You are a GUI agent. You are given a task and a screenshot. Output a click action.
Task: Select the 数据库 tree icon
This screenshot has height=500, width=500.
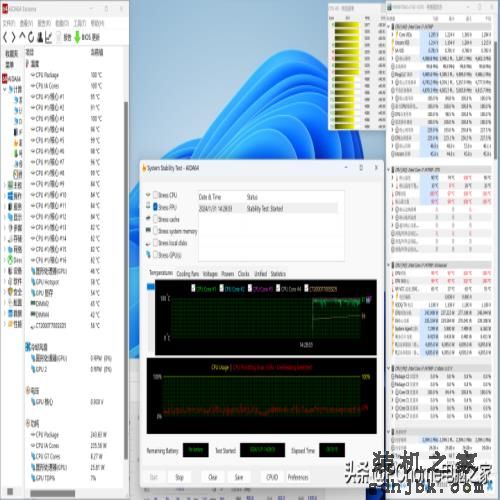11,313
